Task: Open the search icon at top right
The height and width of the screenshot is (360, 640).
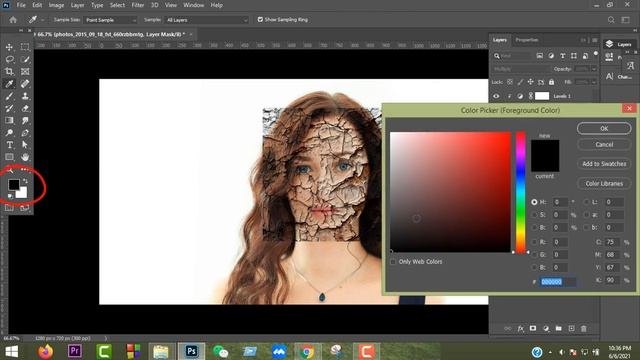Action: (611, 20)
